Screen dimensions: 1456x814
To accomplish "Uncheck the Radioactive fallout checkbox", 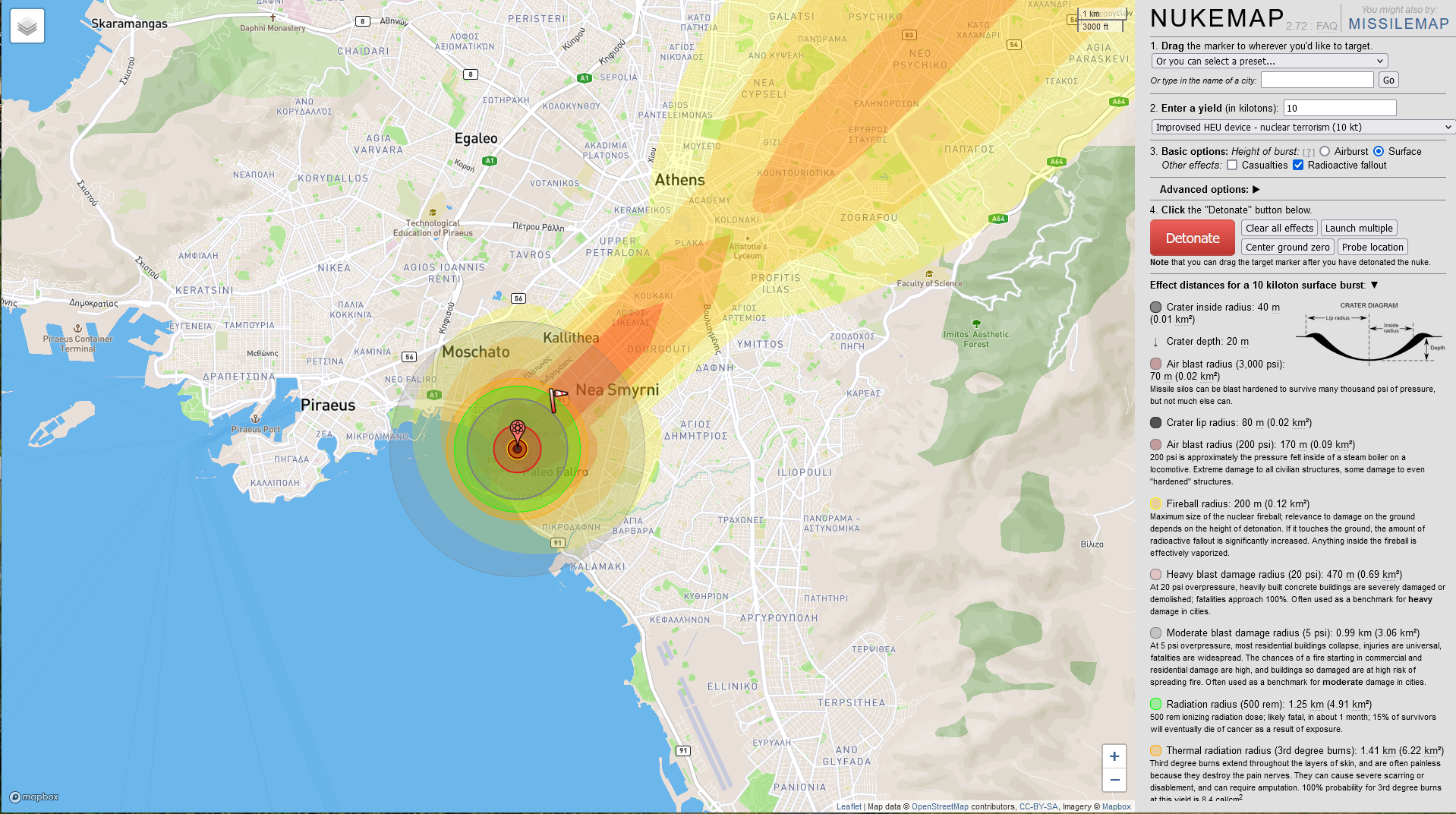I will pyautogui.click(x=1298, y=165).
